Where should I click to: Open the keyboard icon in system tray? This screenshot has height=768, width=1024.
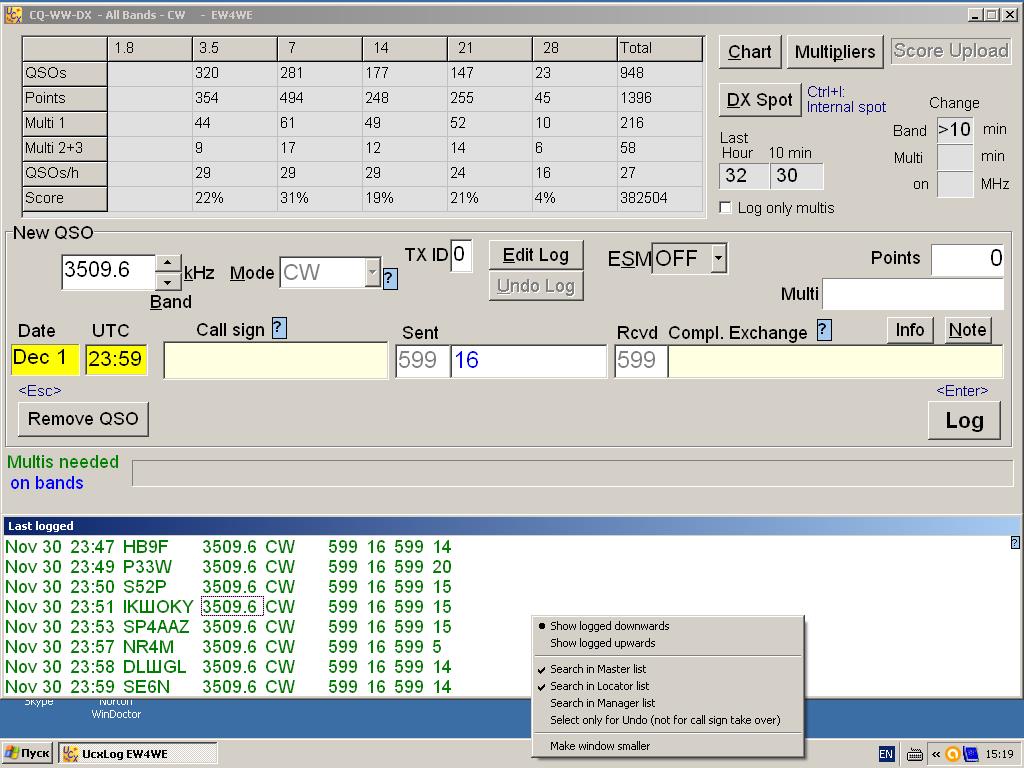[x=914, y=755]
